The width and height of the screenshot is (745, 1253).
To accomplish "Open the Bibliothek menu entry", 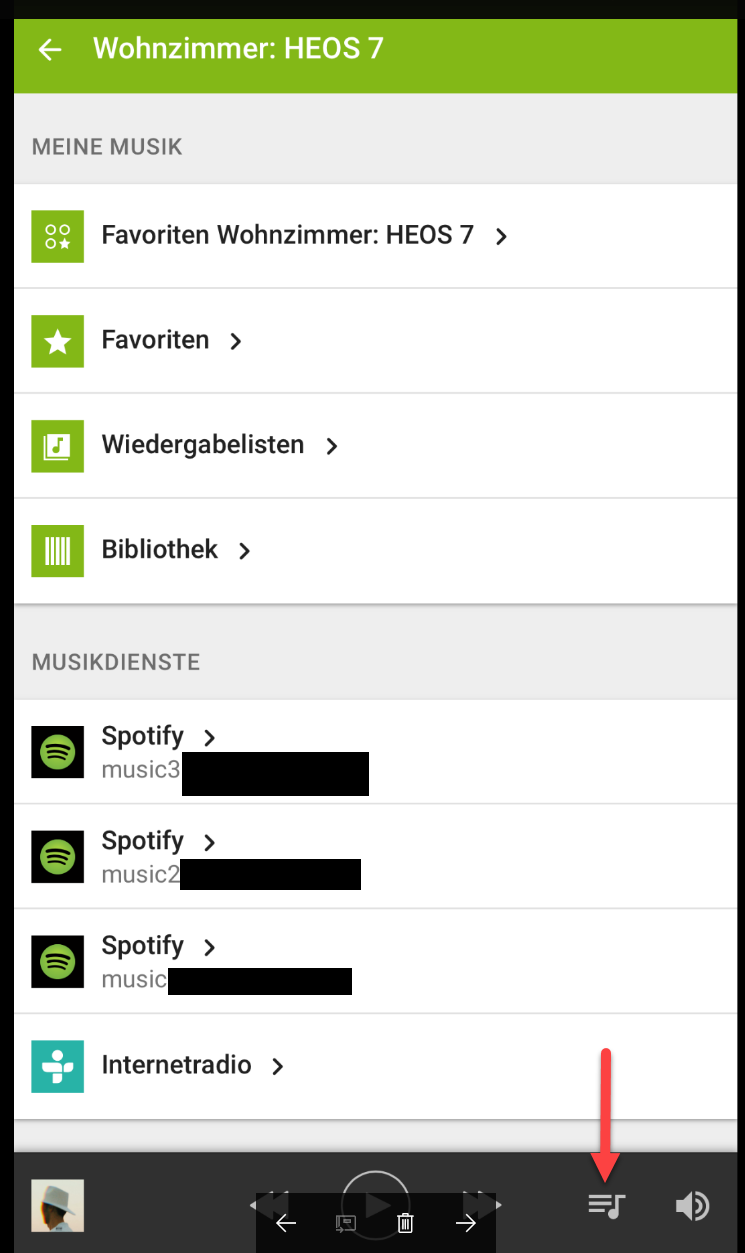I will pos(160,549).
